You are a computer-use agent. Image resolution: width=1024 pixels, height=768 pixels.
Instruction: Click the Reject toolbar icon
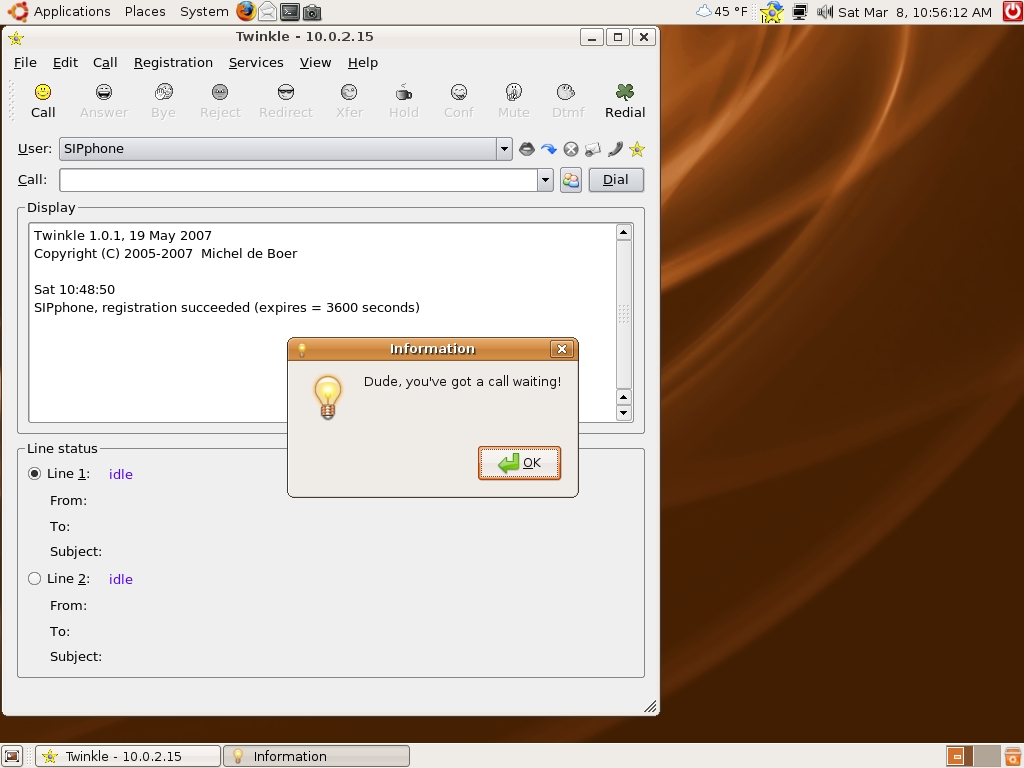[x=220, y=92]
